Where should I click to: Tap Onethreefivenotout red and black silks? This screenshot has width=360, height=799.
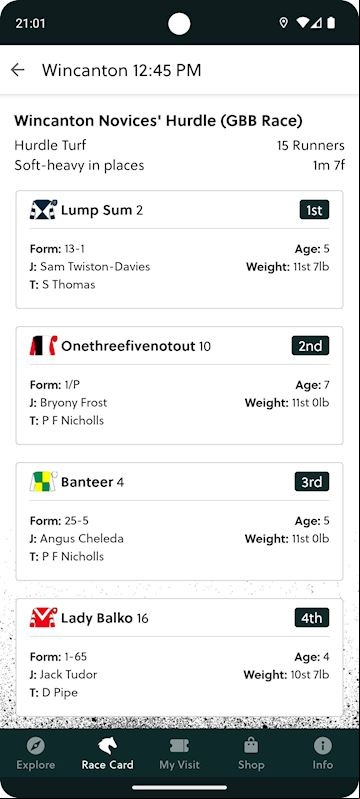coord(43,346)
